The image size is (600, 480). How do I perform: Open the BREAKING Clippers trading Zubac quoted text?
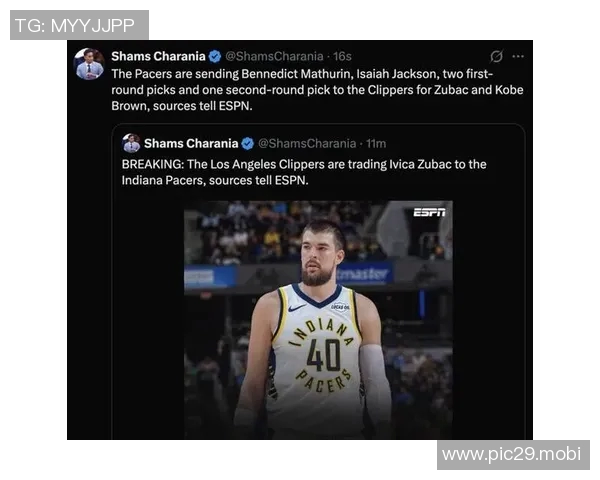point(304,172)
